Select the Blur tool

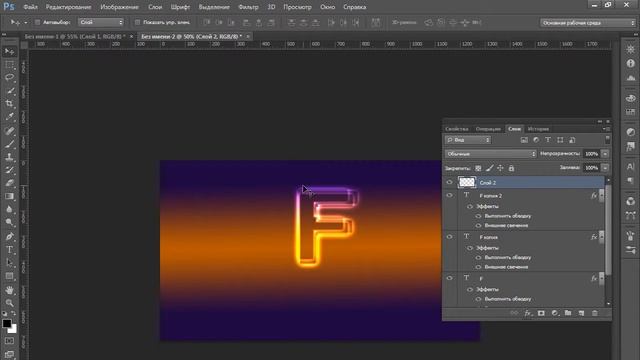(x=9, y=209)
